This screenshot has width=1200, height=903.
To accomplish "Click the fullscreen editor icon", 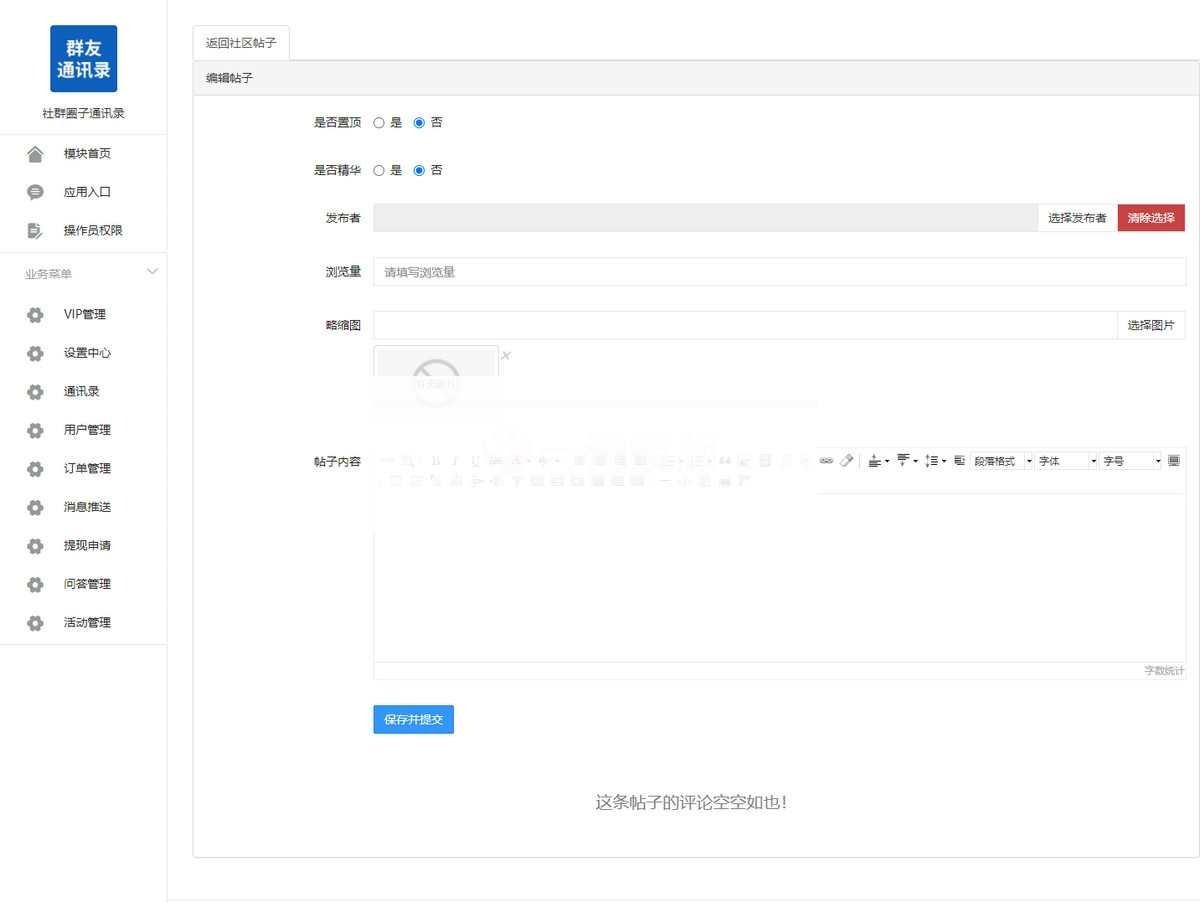I will click(1174, 461).
